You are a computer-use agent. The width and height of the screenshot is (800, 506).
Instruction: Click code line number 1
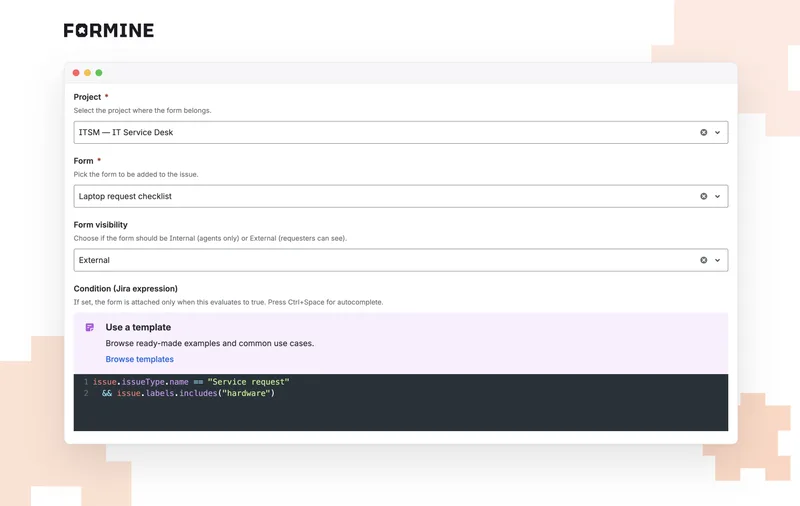tap(86, 382)
